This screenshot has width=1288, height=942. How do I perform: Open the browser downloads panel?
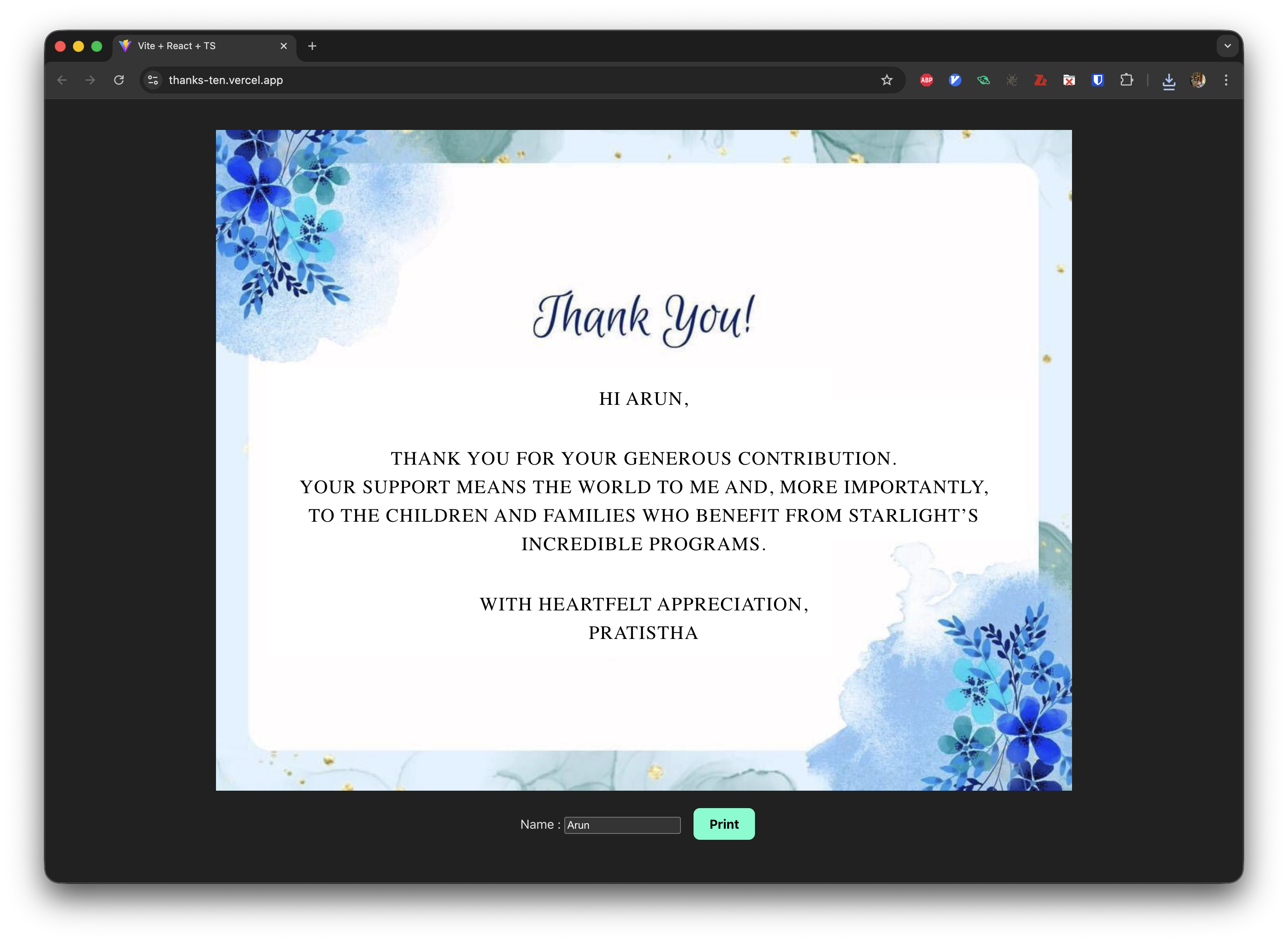pos(1169,81)
